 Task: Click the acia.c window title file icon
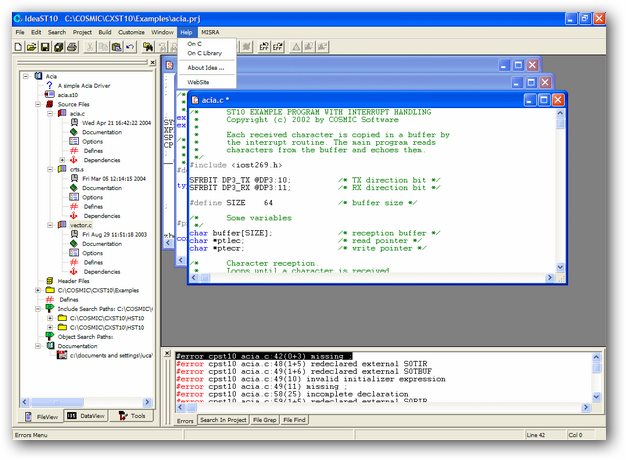(x=195, y=100)
